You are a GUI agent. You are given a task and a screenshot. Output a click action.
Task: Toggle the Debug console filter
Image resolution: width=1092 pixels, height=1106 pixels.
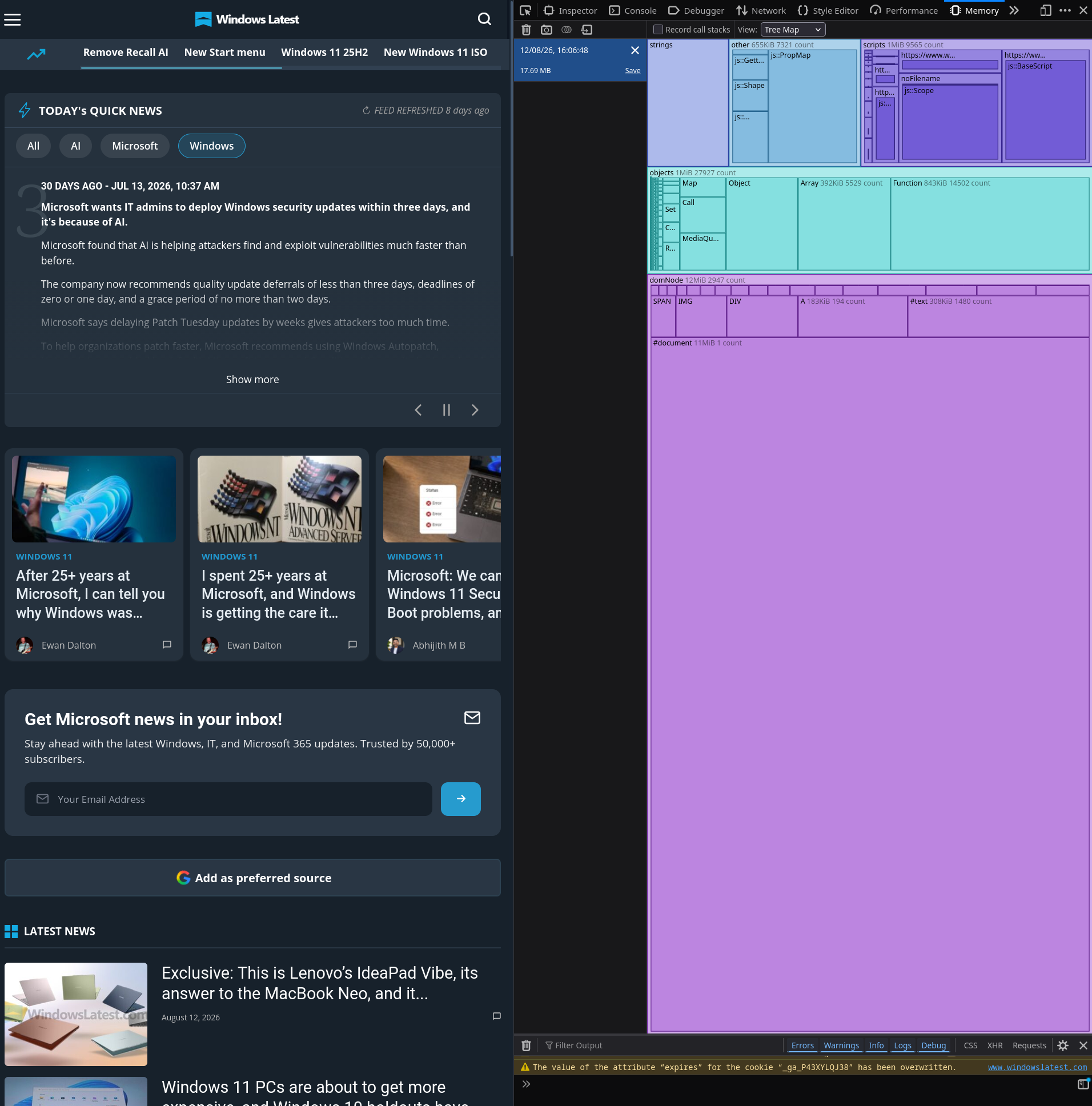point(933,1045)
